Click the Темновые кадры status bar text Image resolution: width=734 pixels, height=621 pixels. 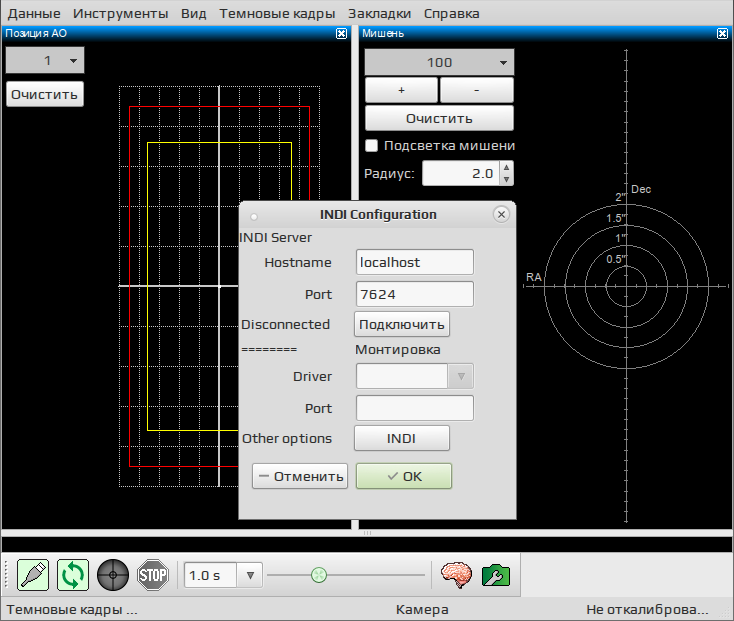point(72,610)
